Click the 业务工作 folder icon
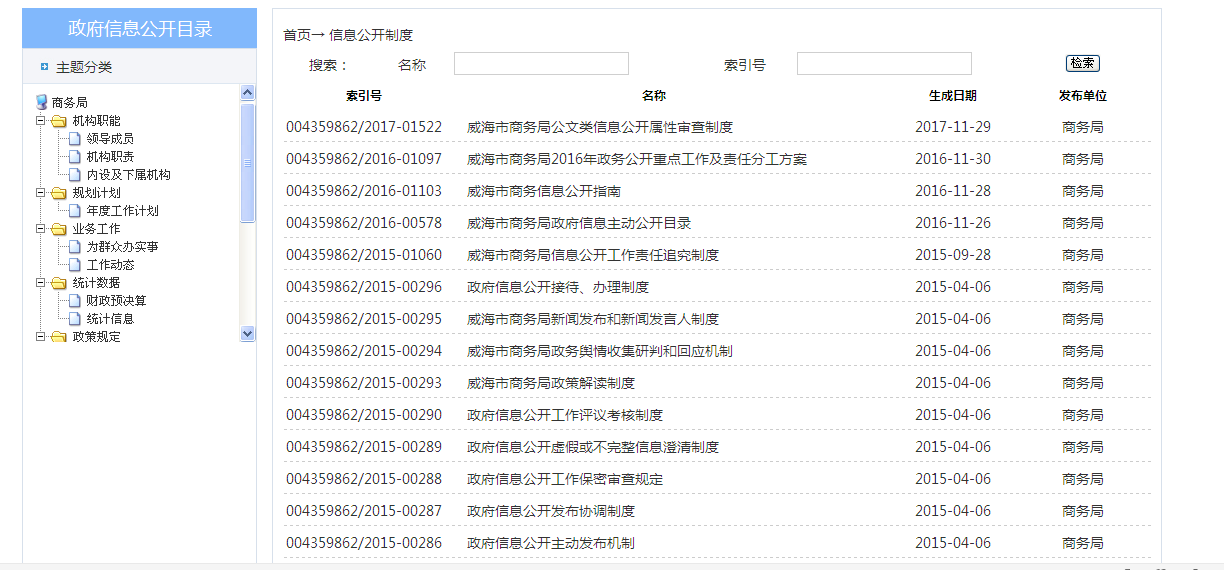 coord(58,229)
